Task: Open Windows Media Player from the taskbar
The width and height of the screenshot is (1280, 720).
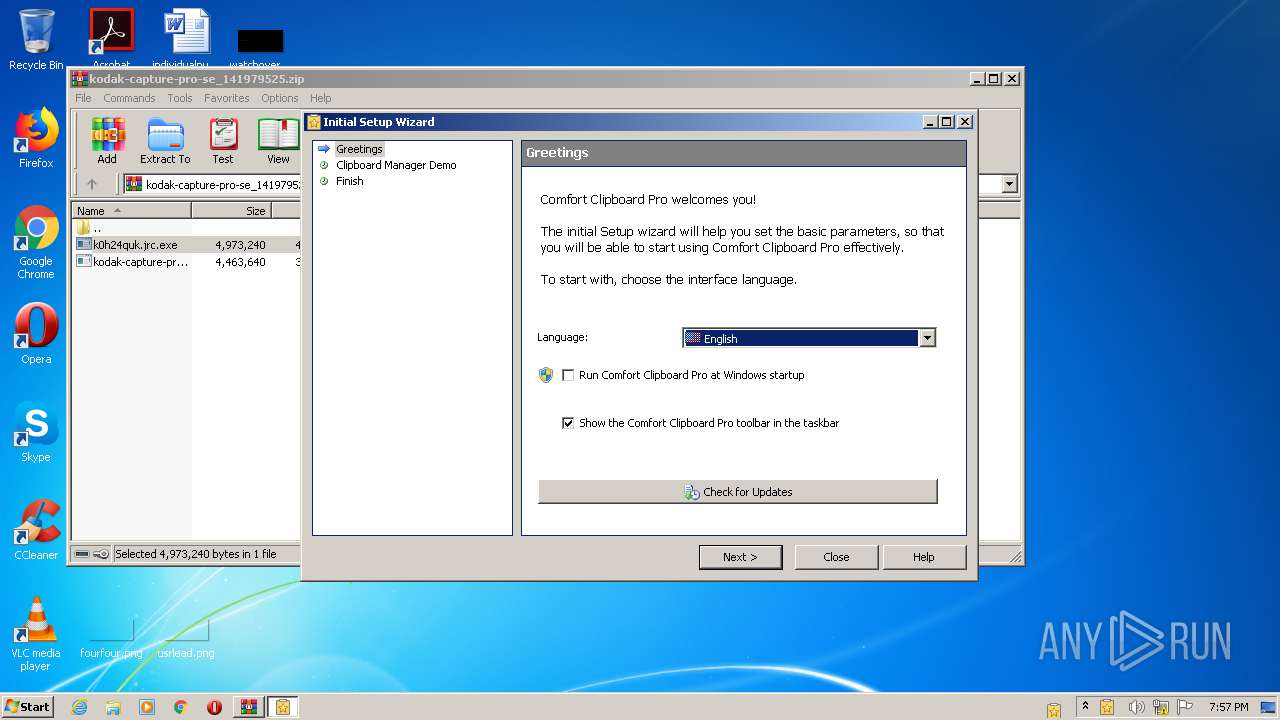Action: click(147, 707)
